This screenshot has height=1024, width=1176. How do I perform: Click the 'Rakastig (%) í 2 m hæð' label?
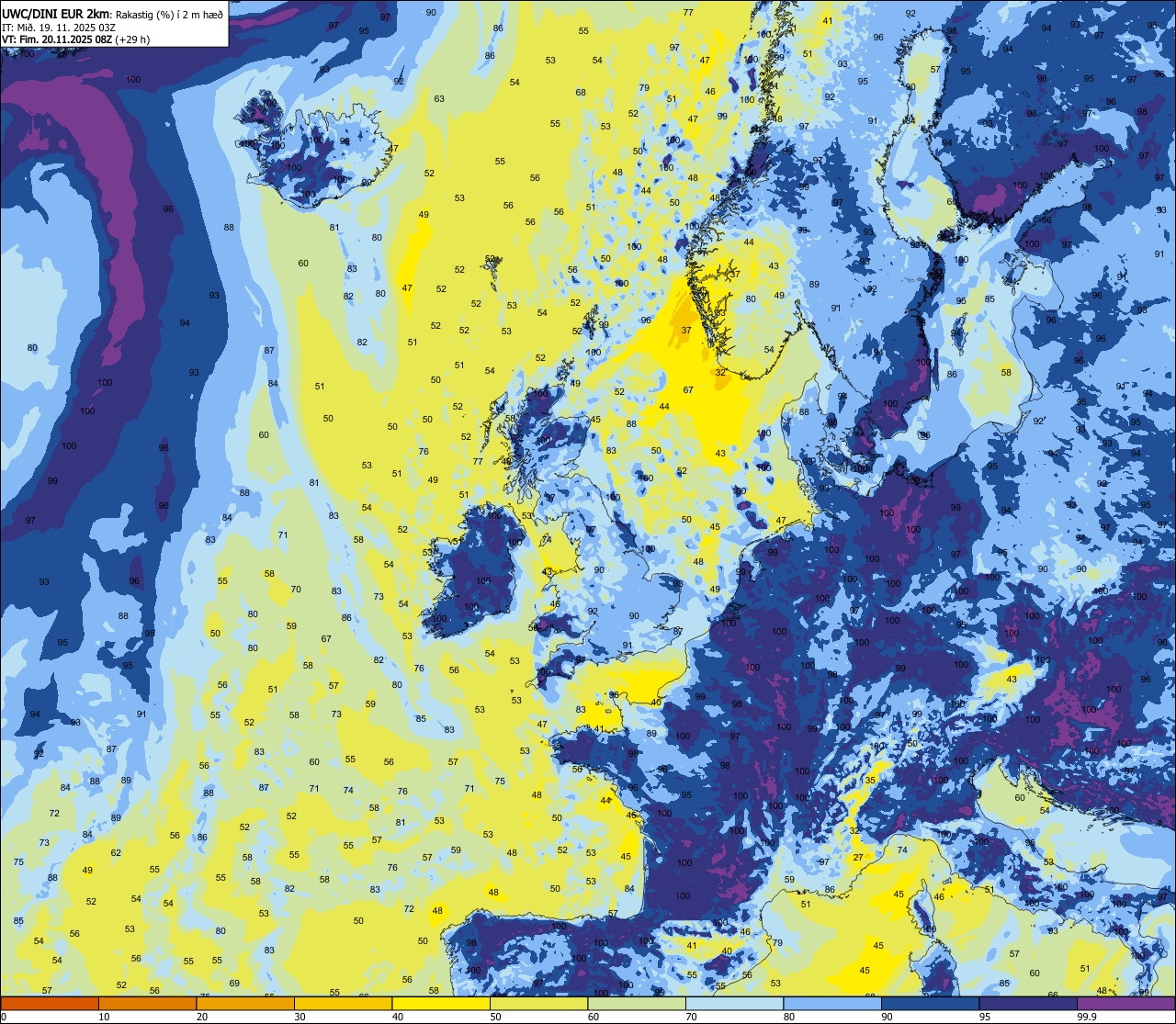(169, 14)
